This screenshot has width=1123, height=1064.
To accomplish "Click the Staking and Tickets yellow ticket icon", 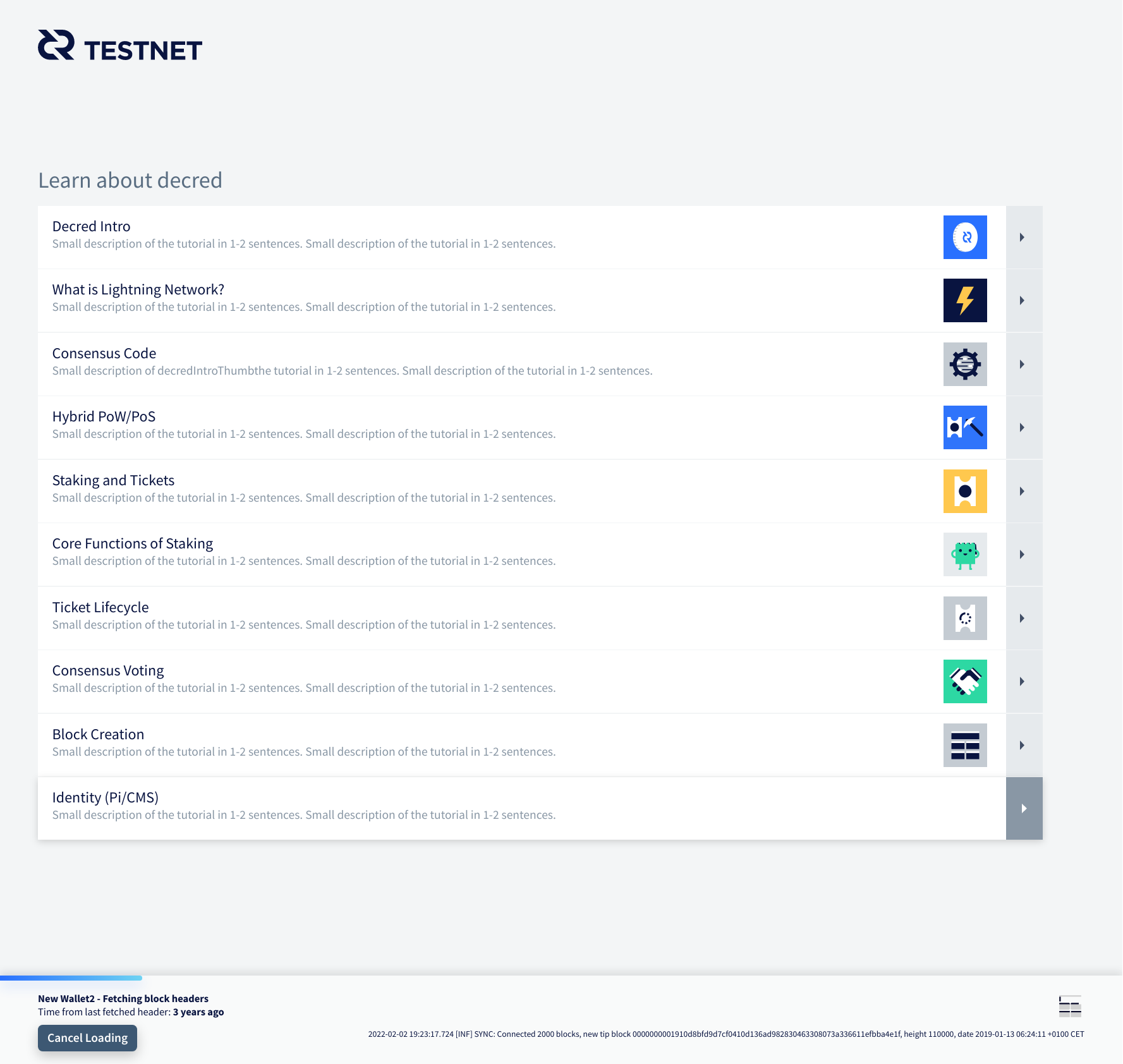I will click(965, 491).
